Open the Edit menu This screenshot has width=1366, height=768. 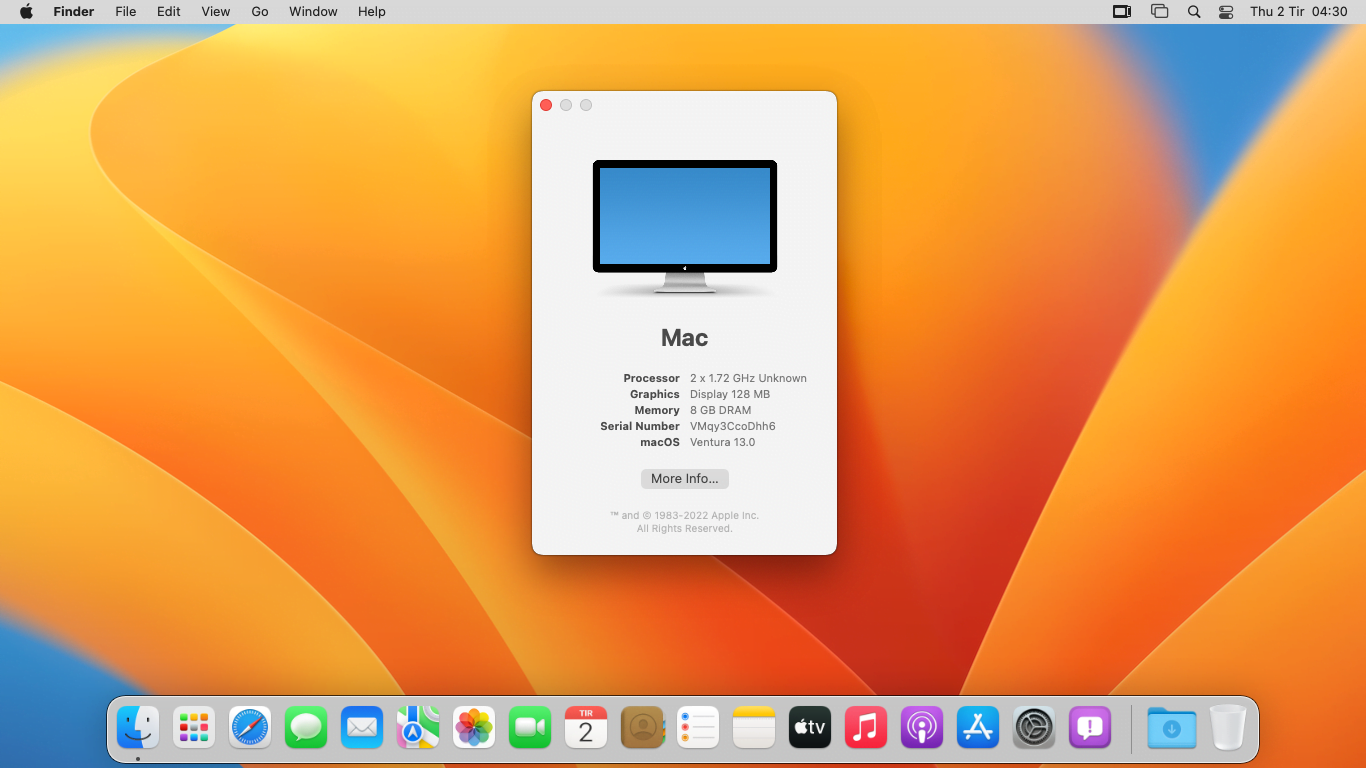[168, 12]
